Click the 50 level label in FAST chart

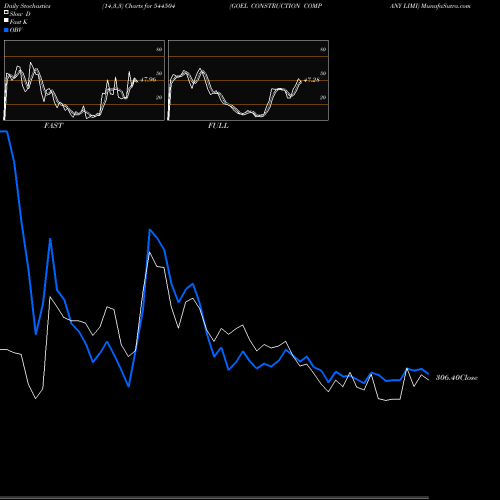click(x=159, y=73)
